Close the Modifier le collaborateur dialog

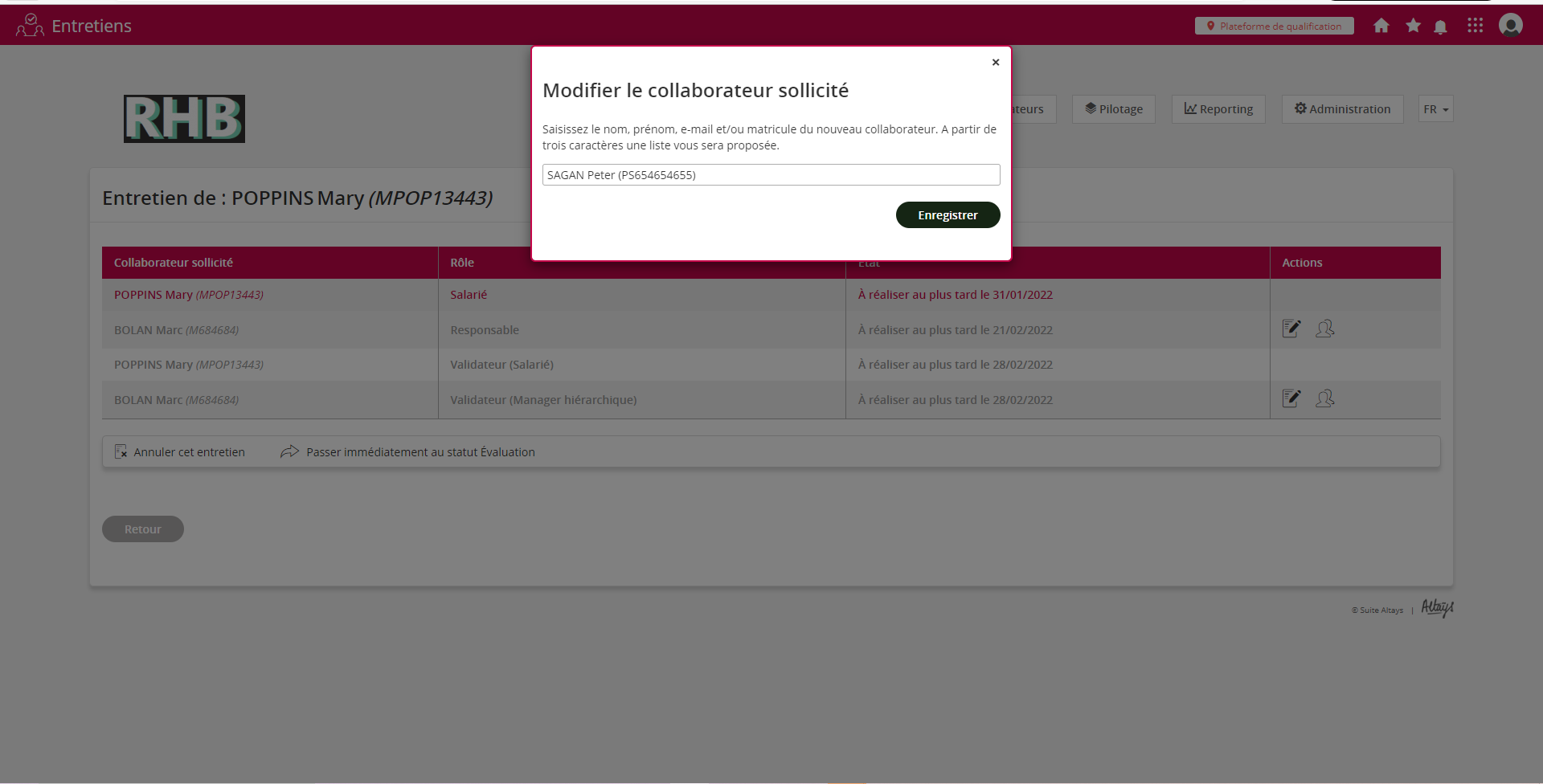tap(995, 62)
